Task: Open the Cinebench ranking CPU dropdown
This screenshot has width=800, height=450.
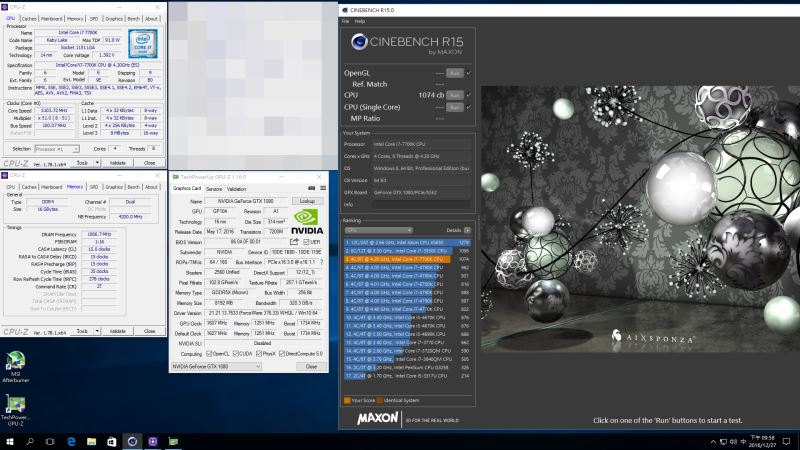Action: [378, 230]
